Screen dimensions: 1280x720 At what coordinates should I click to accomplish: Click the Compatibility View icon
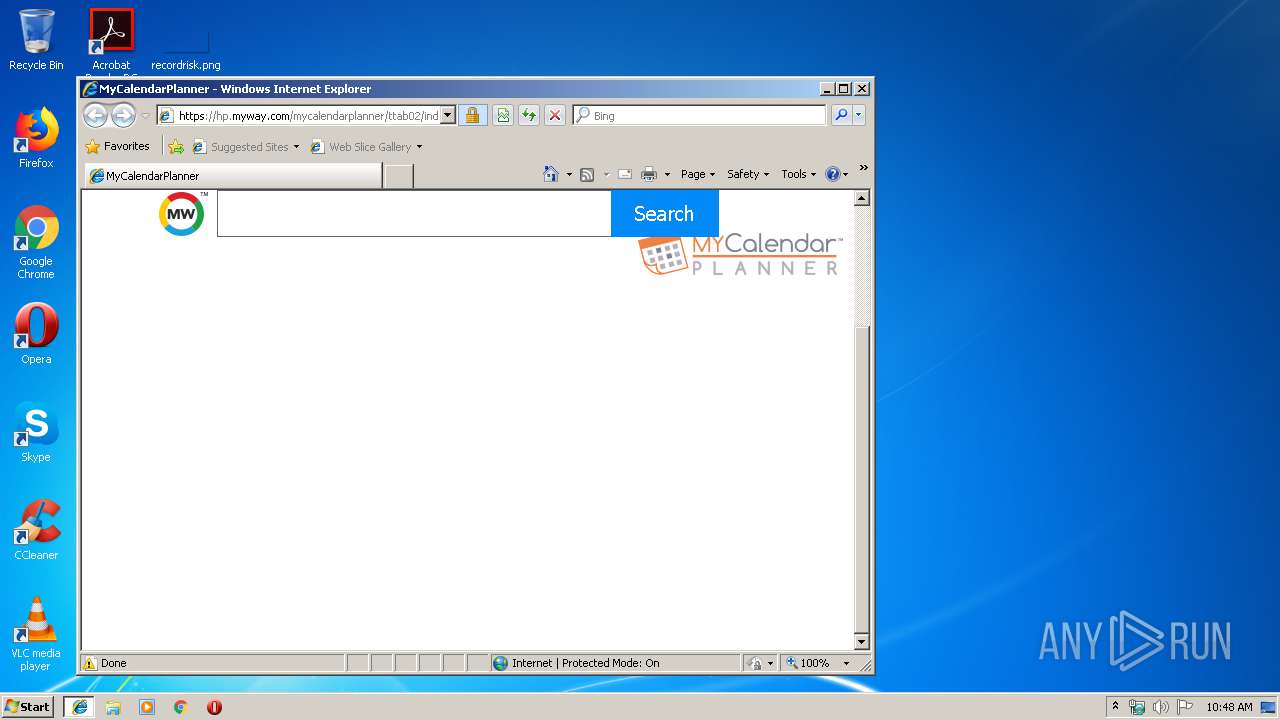click(503, 116)
